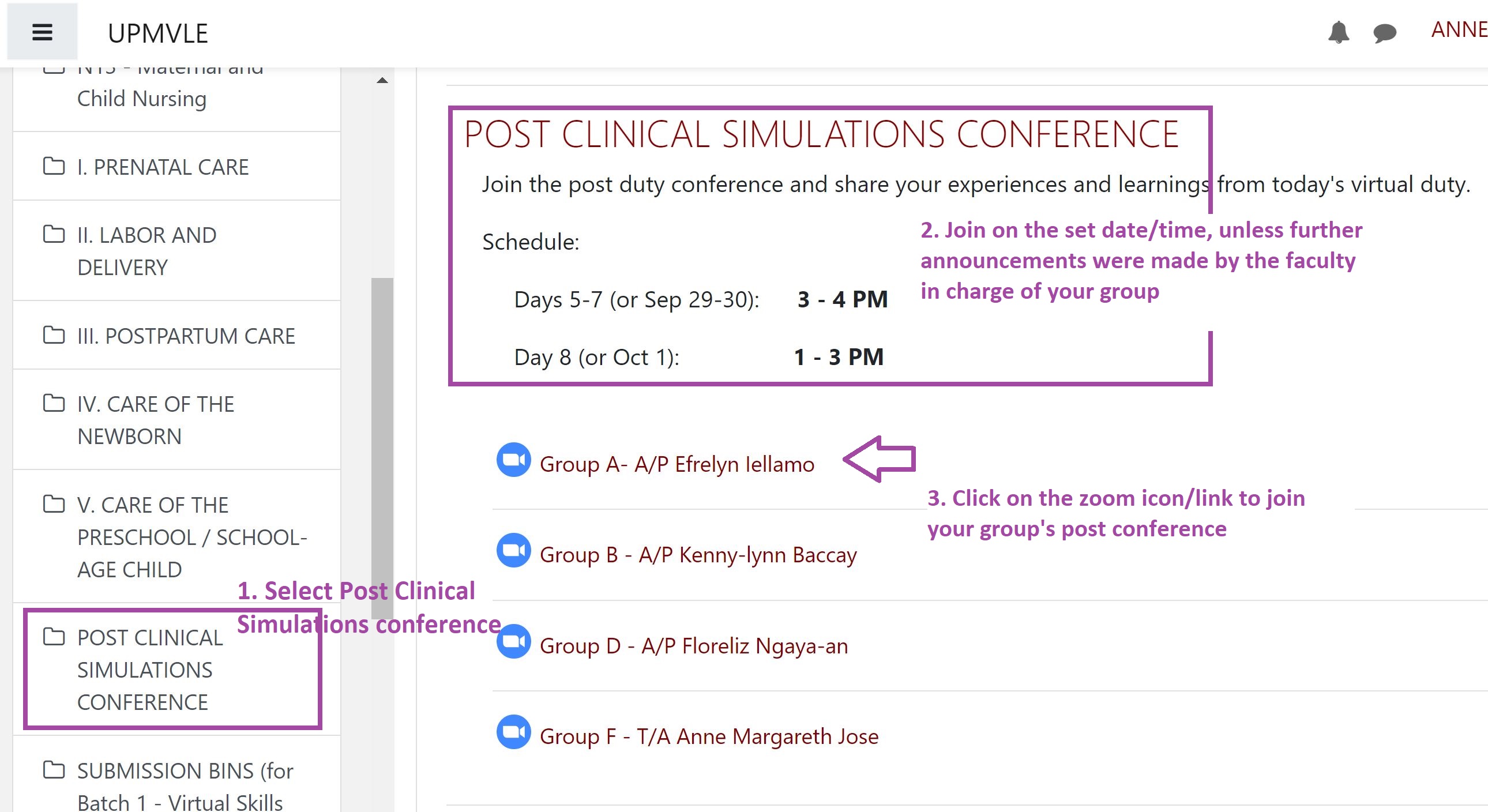Viewport: 1488px width, 812px height.
Task: Open Group D - A/P Floreliz Ngaya-an link
Action: point(694,646)
